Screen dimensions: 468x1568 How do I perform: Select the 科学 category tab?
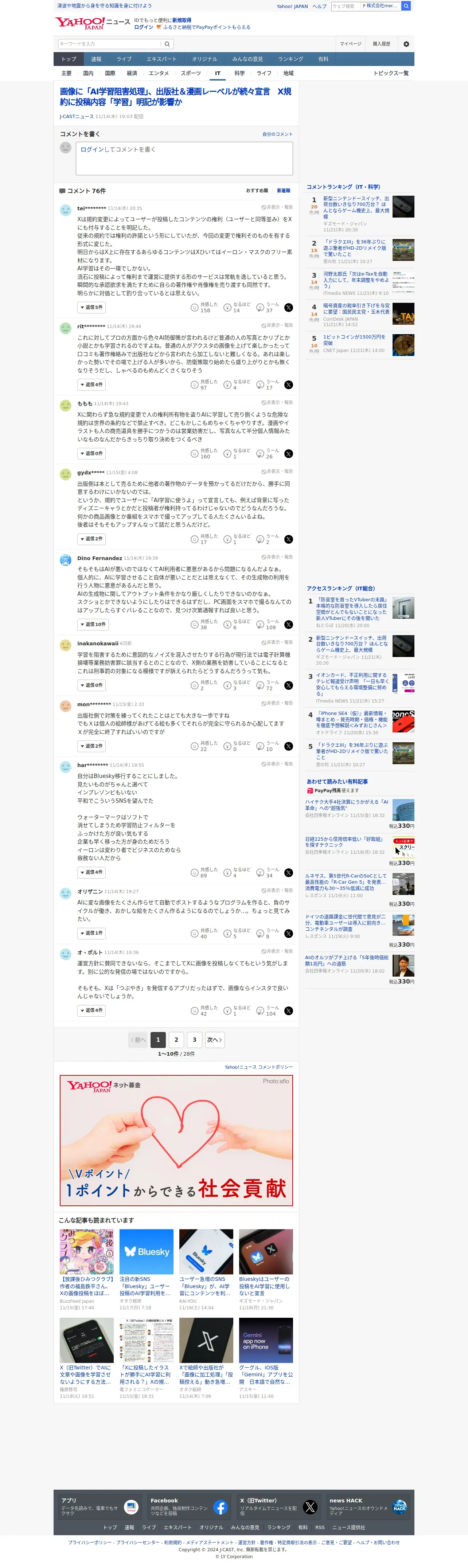[240, 73]
